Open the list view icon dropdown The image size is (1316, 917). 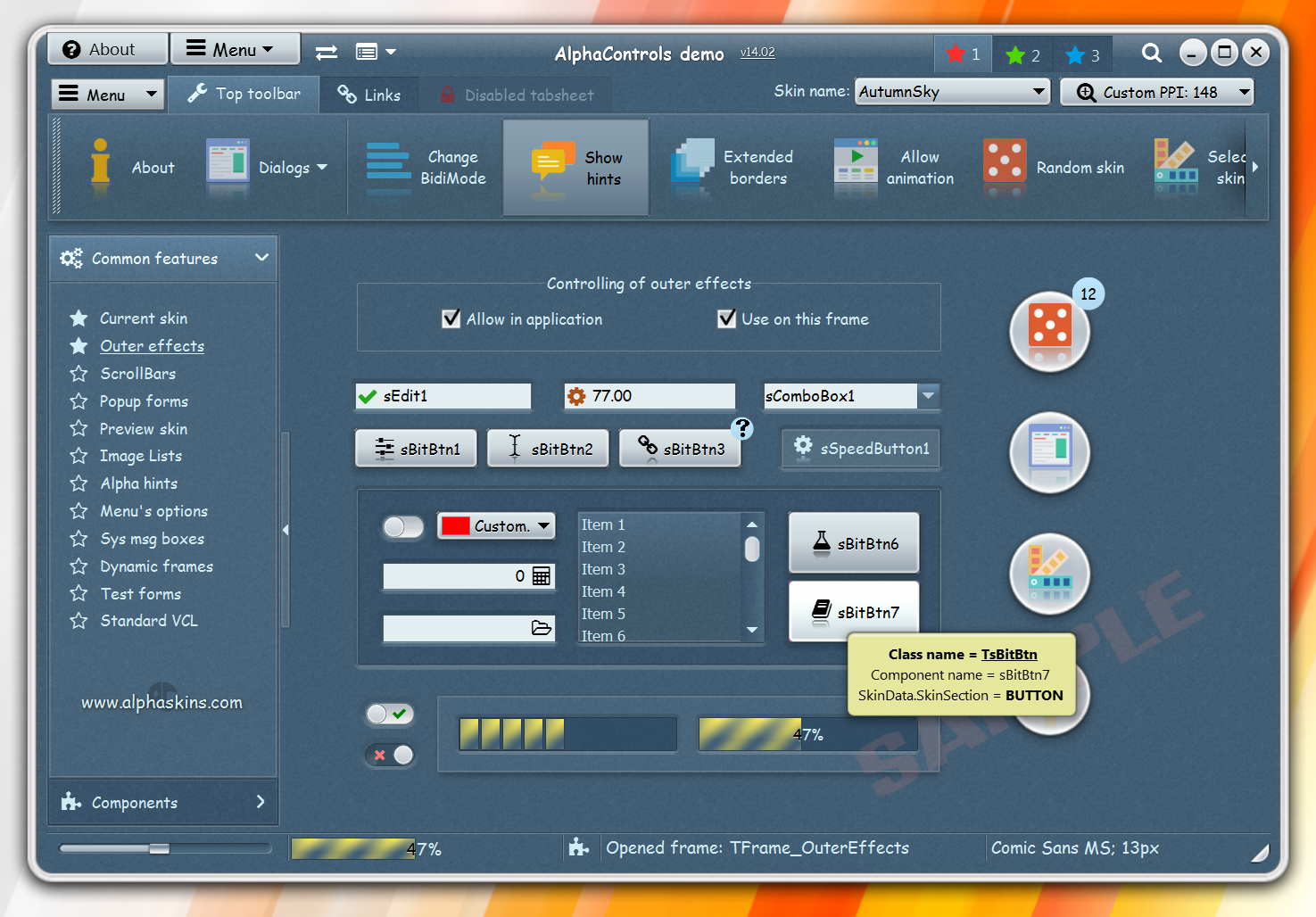tap(376, 52)
